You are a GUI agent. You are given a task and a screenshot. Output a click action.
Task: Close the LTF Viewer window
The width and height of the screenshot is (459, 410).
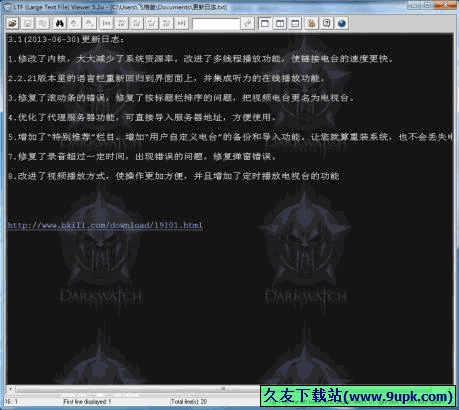click(445, 5)
